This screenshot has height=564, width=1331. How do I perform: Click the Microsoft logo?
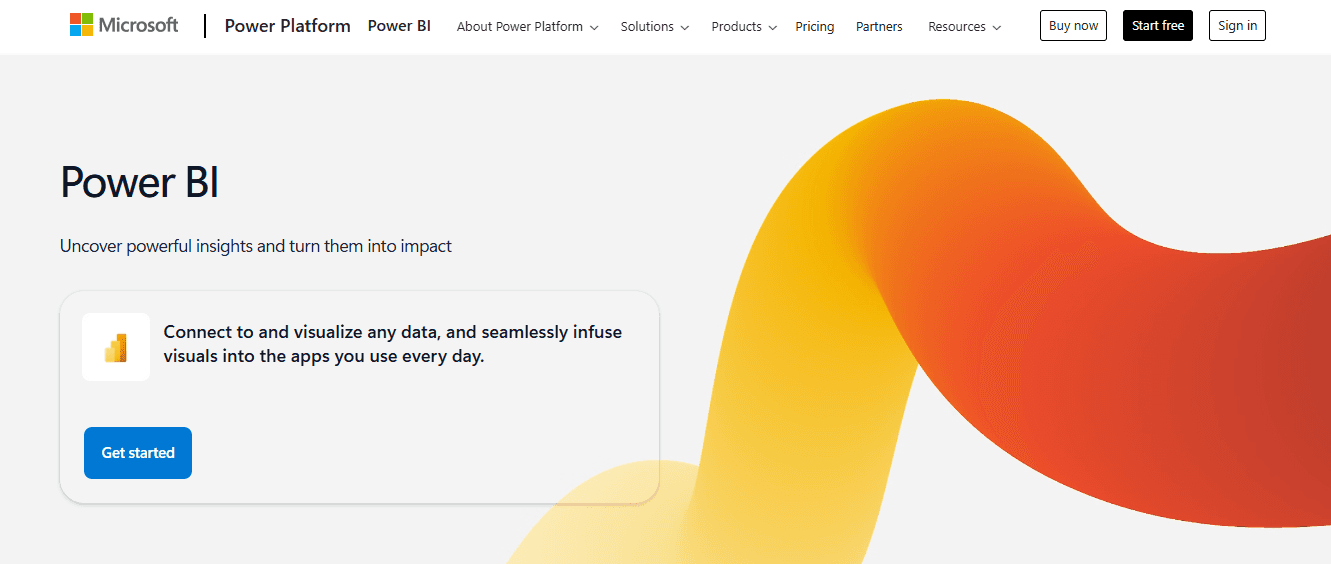124,25
